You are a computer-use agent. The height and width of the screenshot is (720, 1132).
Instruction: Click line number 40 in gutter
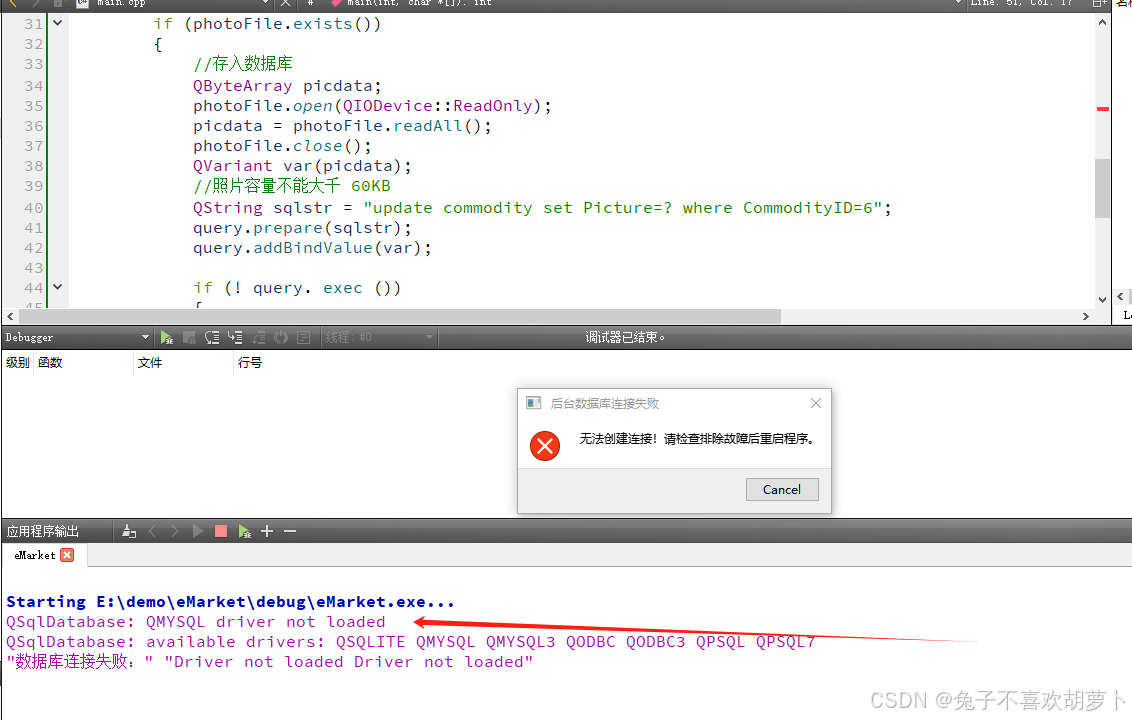[x=34, y=208]
